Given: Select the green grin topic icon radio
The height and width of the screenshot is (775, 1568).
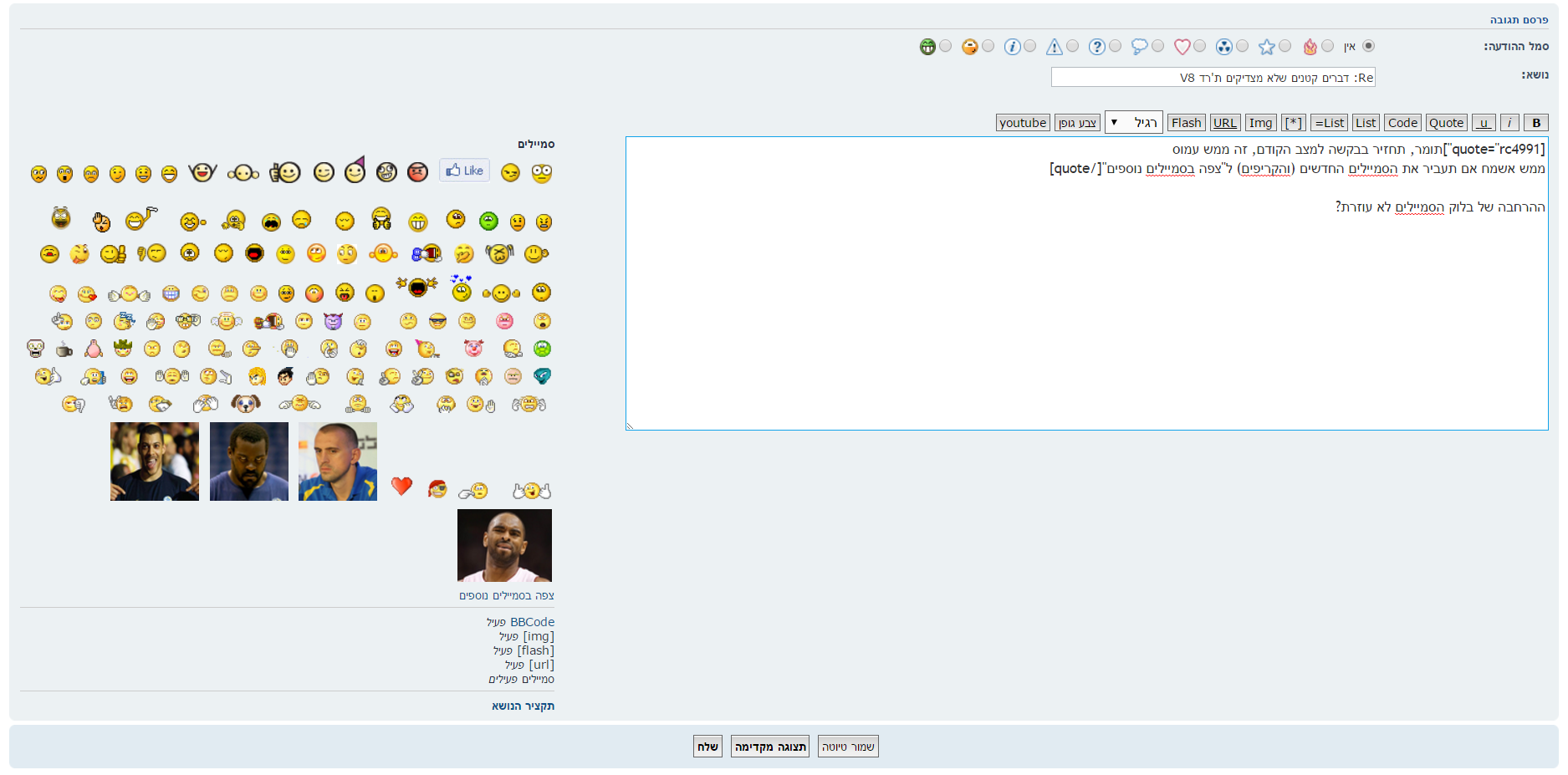Looking at the screenshot, I should 945,46.
